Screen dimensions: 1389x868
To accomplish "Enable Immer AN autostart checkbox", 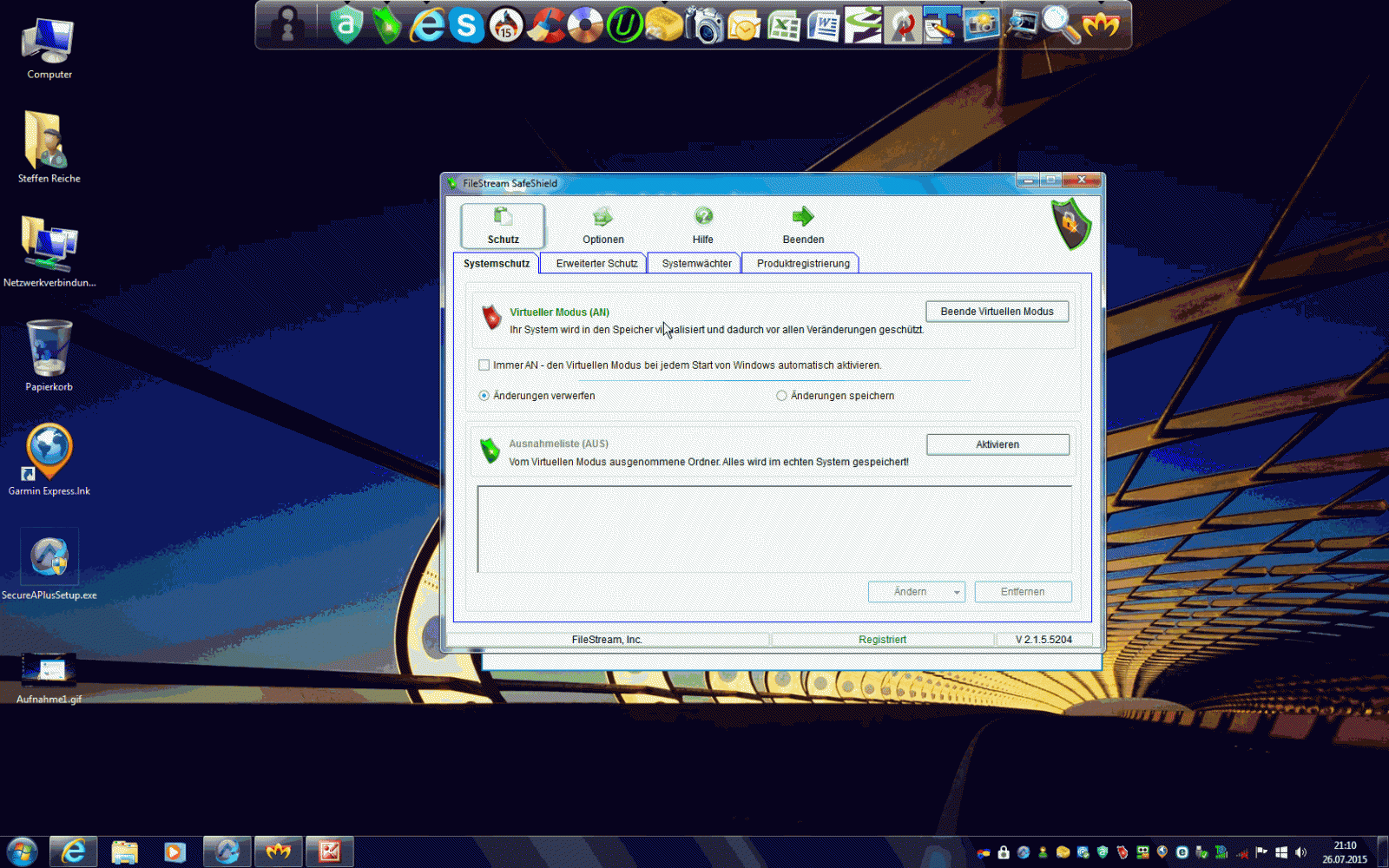I will [x=484, y=365].
